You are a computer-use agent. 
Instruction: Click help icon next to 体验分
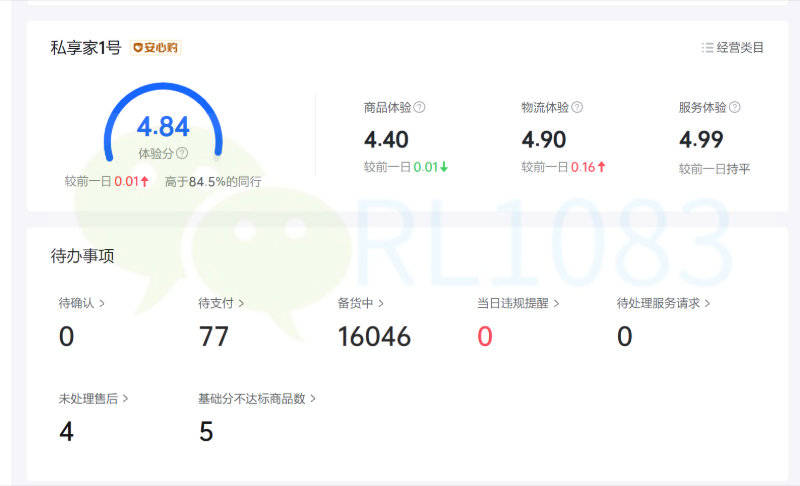pyautogui.click(x=182, y=153)
